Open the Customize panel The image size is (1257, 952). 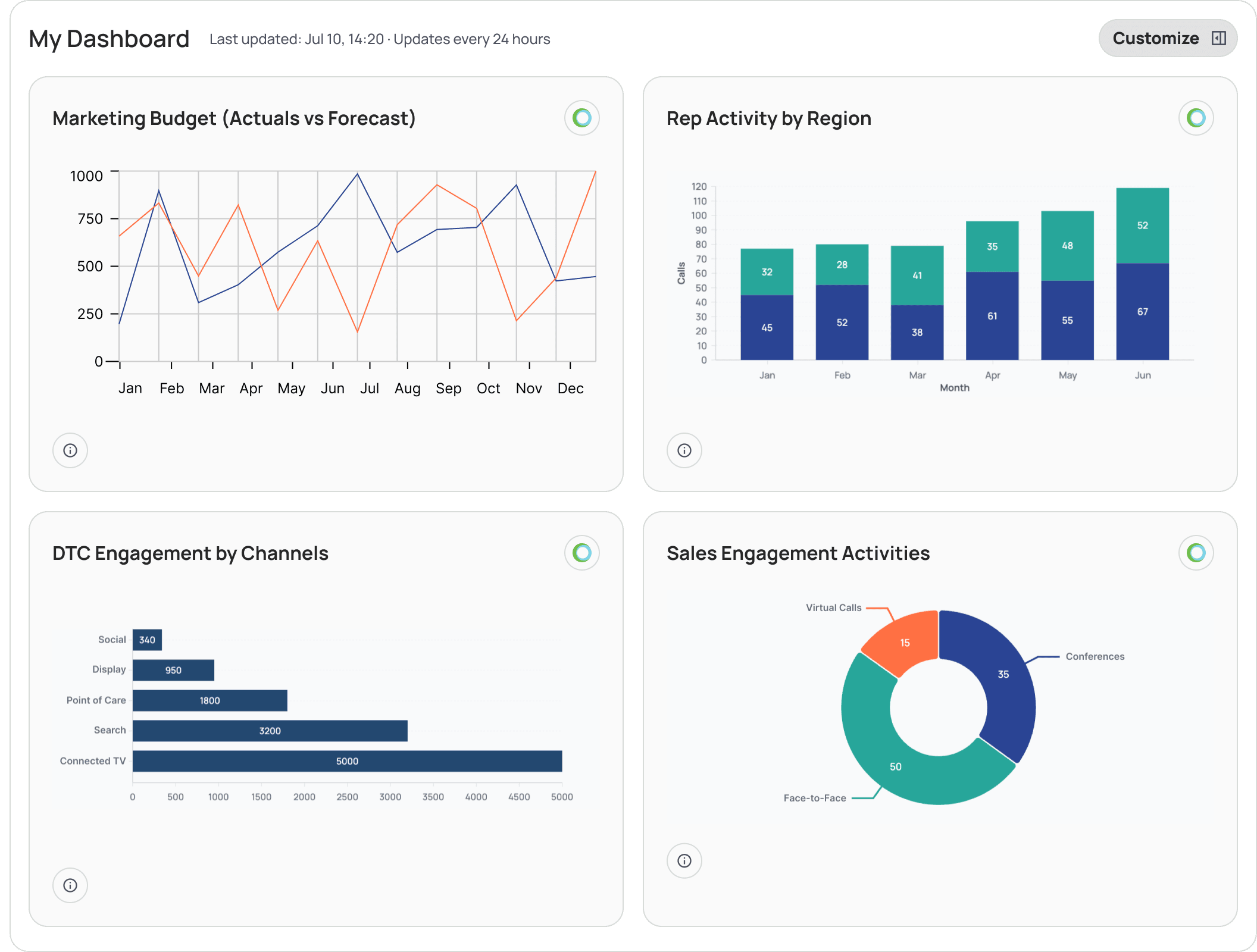[x=1156, y=37]
